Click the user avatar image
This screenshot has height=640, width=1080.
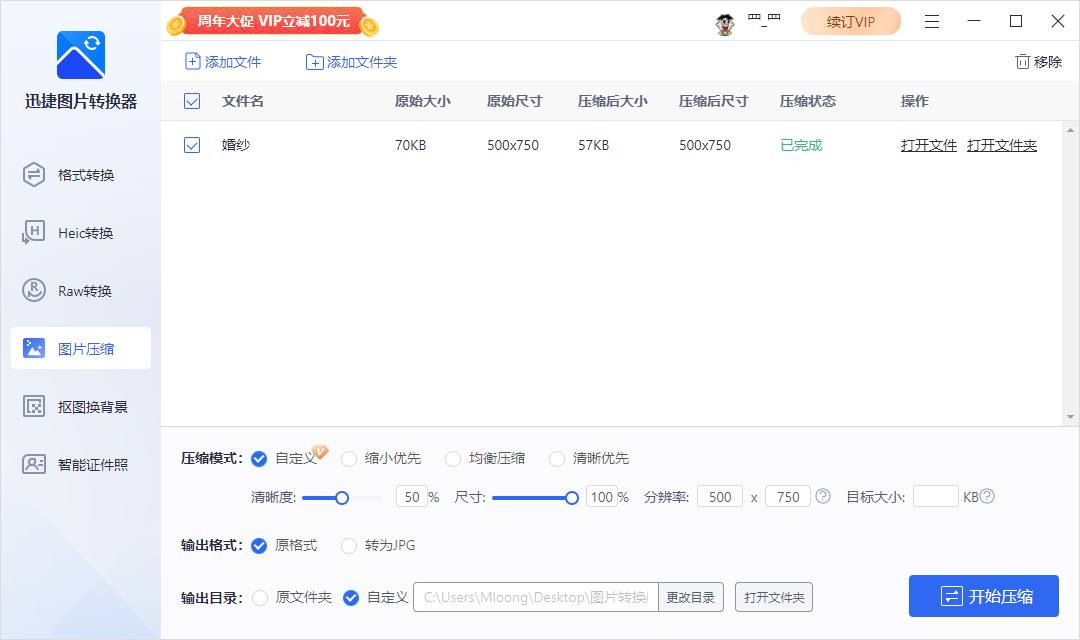724,21
